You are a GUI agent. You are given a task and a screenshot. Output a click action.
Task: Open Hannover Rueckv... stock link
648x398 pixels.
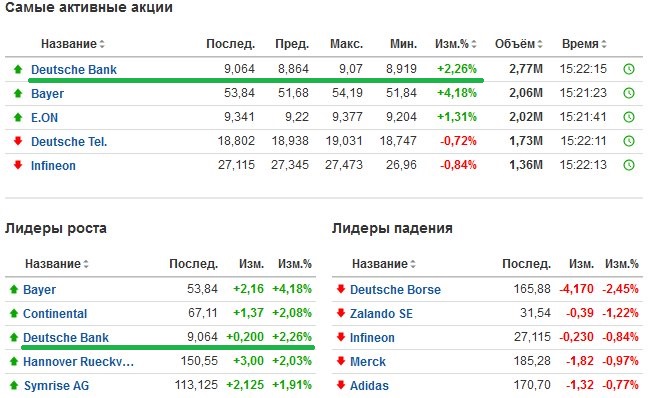click(79, 362)
